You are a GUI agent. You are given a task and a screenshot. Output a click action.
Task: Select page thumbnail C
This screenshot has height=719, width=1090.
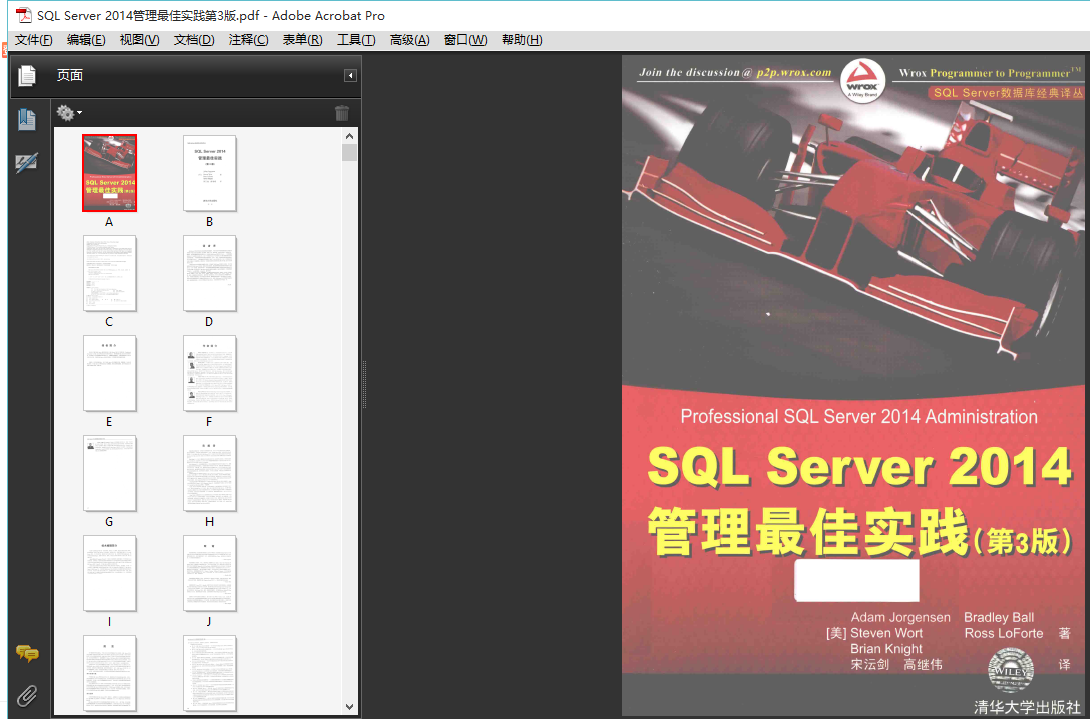pyautogui.click(x=109, y=273)
